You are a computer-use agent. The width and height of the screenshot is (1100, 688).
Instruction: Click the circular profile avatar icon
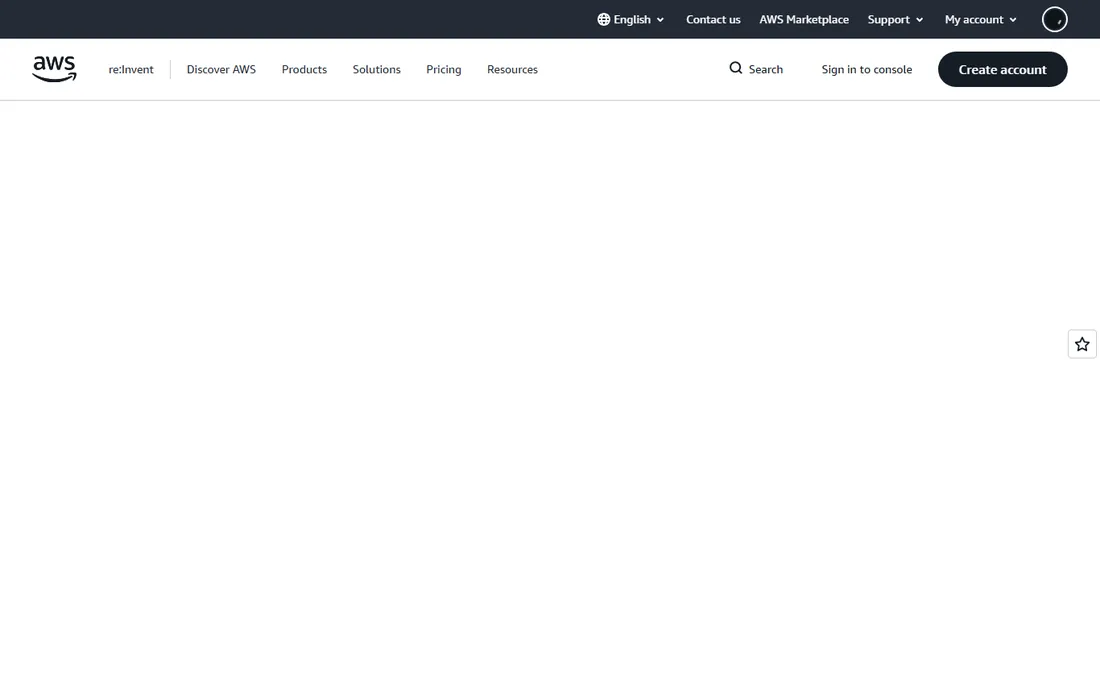tap(1054, 20)
